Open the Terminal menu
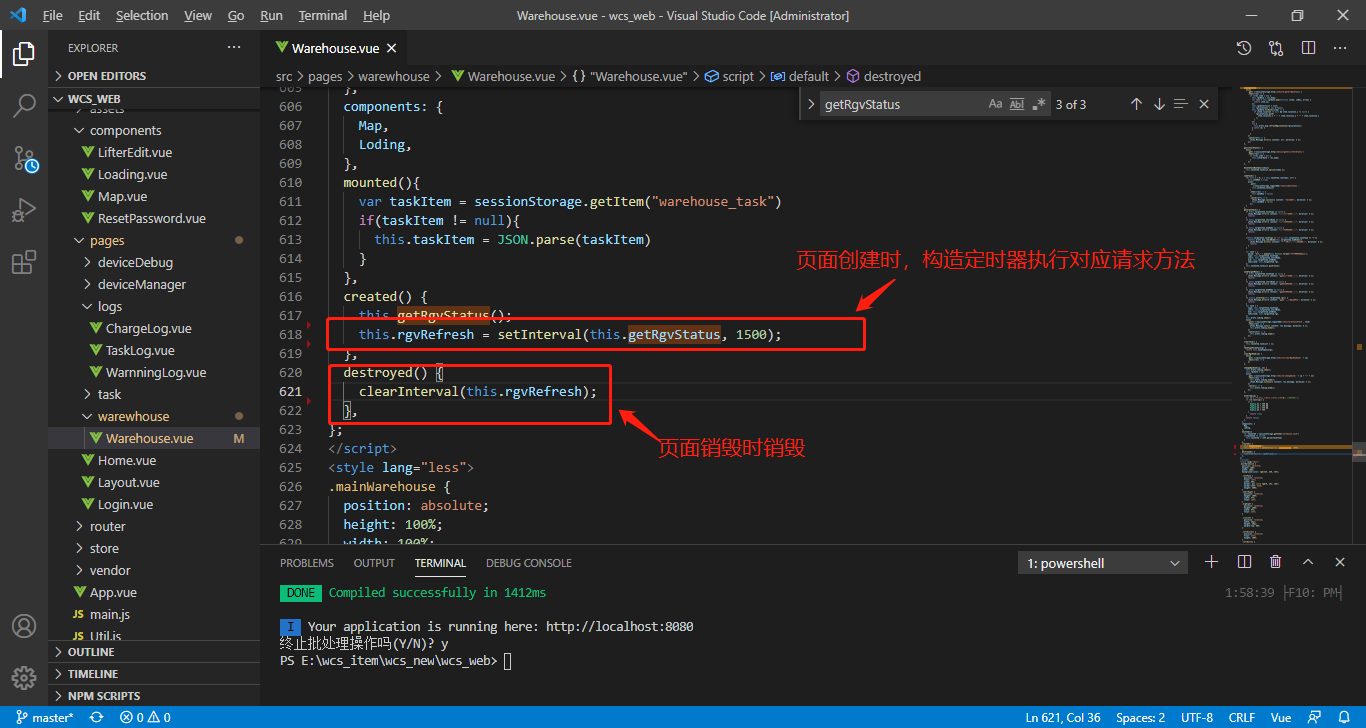The image size is (1366, 728). [323, 16]
